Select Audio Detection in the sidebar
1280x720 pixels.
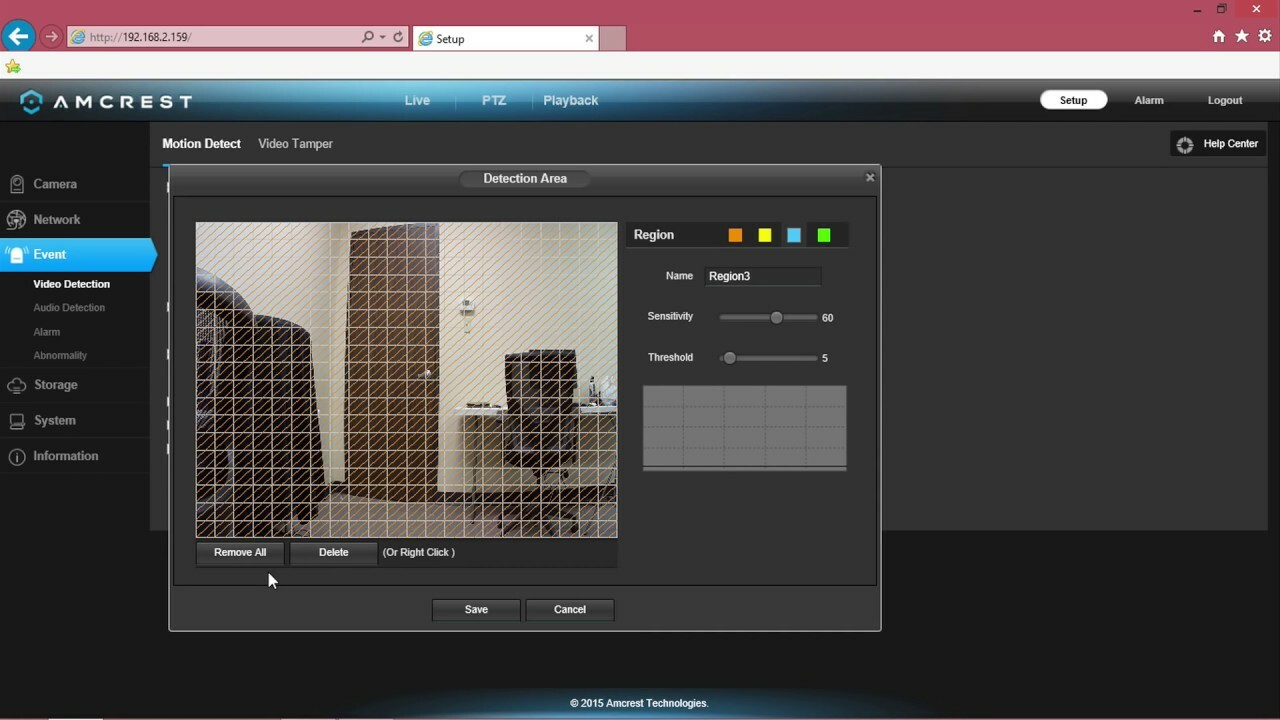click(69, 308)
